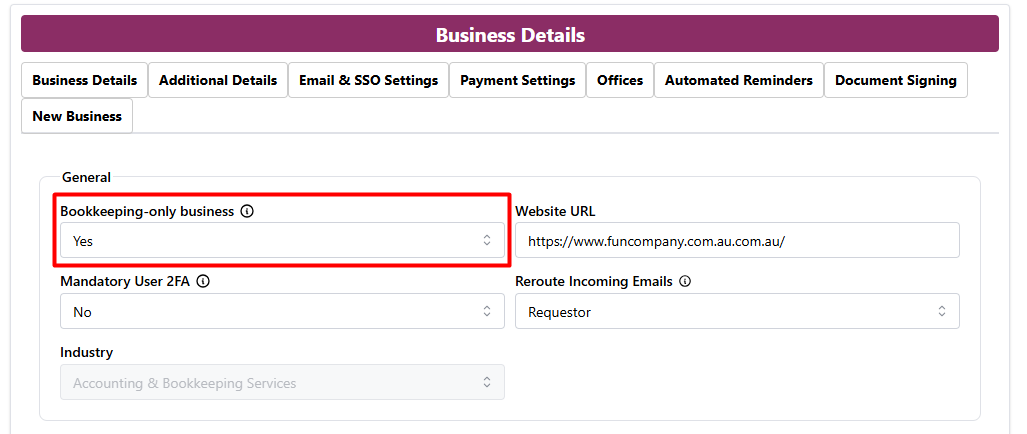Go to the Payment Settings tab
The height and width of the screenshot is (434, 1027).
517,80
